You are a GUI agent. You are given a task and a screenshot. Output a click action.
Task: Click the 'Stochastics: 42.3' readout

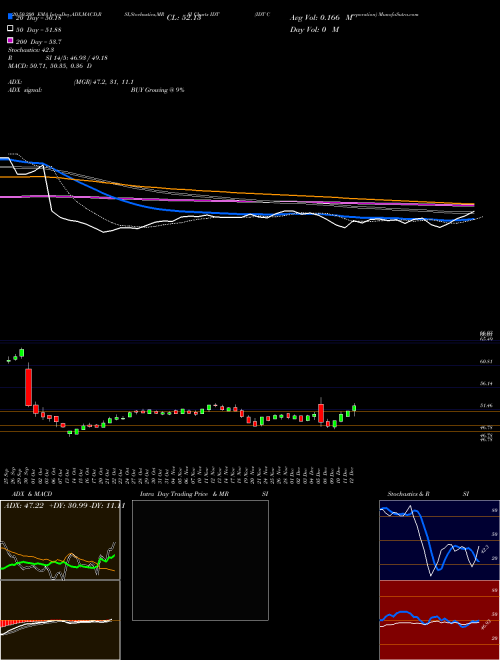29,50
